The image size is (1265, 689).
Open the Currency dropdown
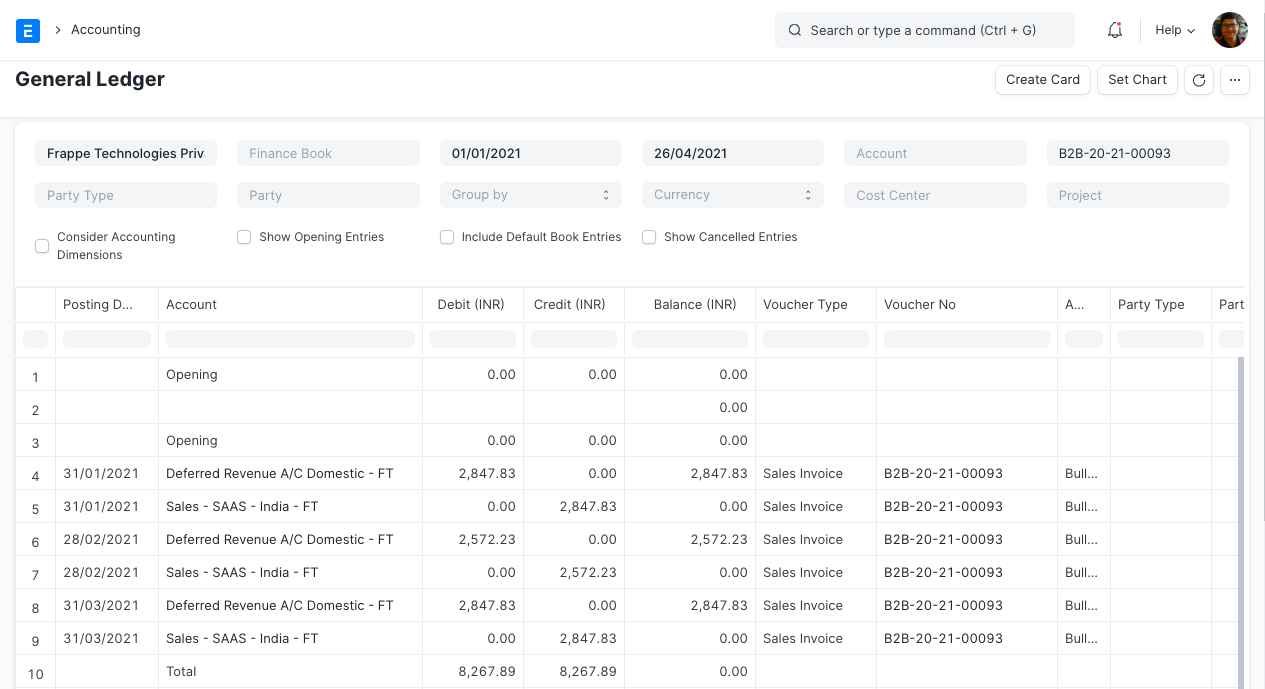732,194
